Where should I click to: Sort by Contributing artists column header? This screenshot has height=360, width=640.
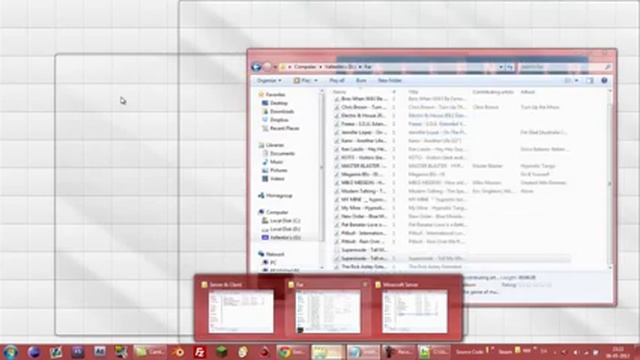493,92
